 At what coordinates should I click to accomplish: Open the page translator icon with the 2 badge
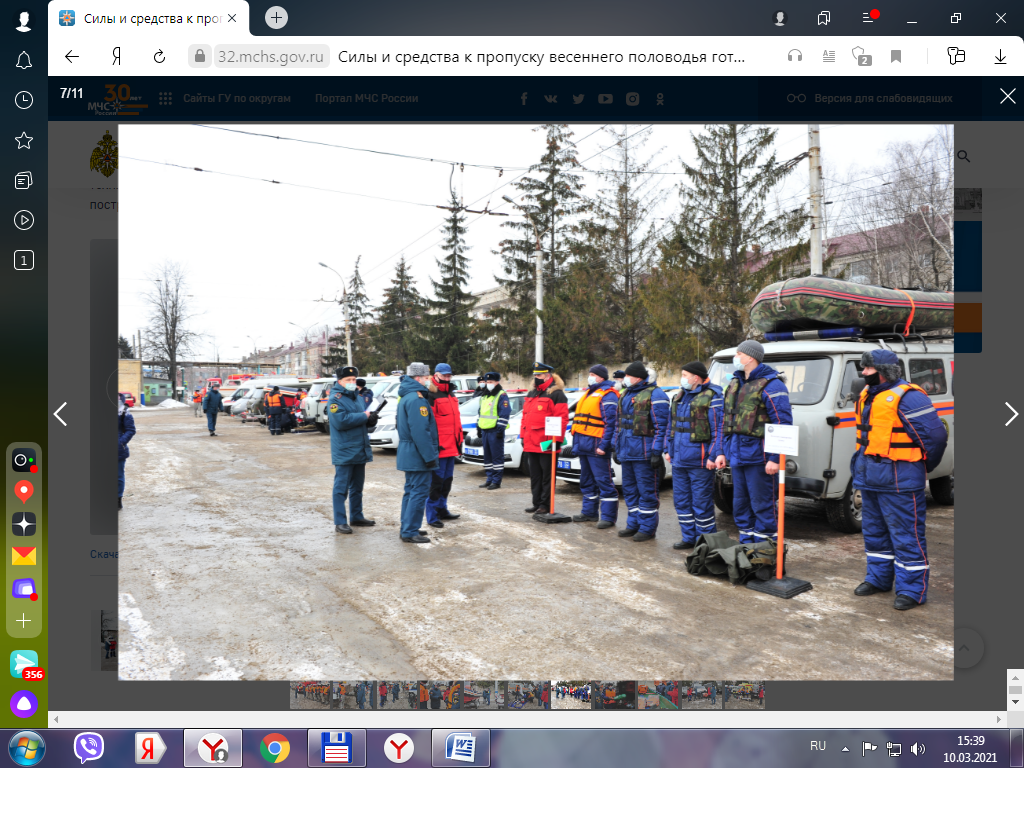(x=861, y=56)
